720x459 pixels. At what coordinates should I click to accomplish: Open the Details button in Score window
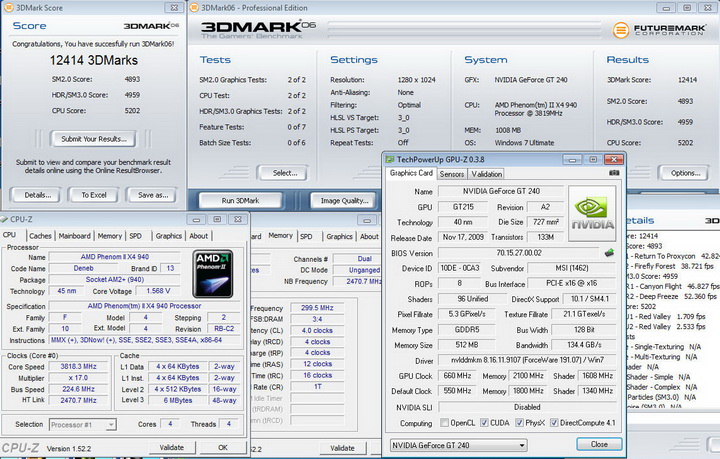pyautogui.click(x=38, y=195)
